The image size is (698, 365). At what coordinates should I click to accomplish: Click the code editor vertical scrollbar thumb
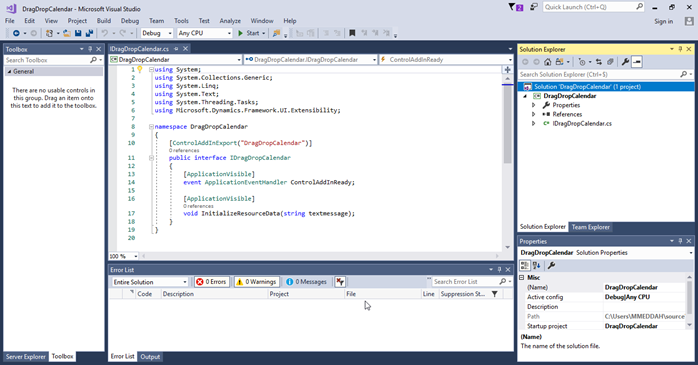tap(507, 124)
